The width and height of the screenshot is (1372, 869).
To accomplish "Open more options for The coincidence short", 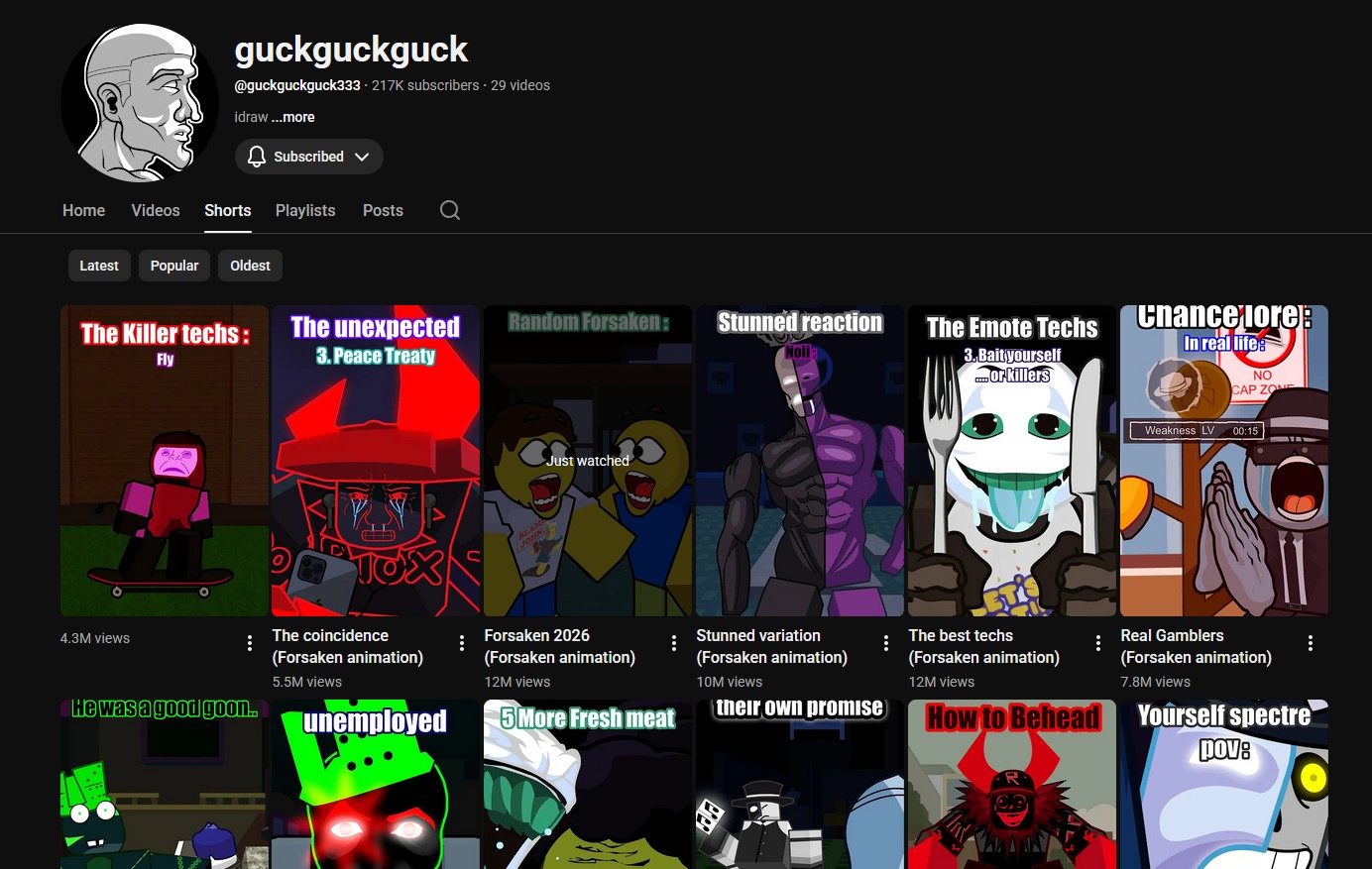I will [462, 643].
